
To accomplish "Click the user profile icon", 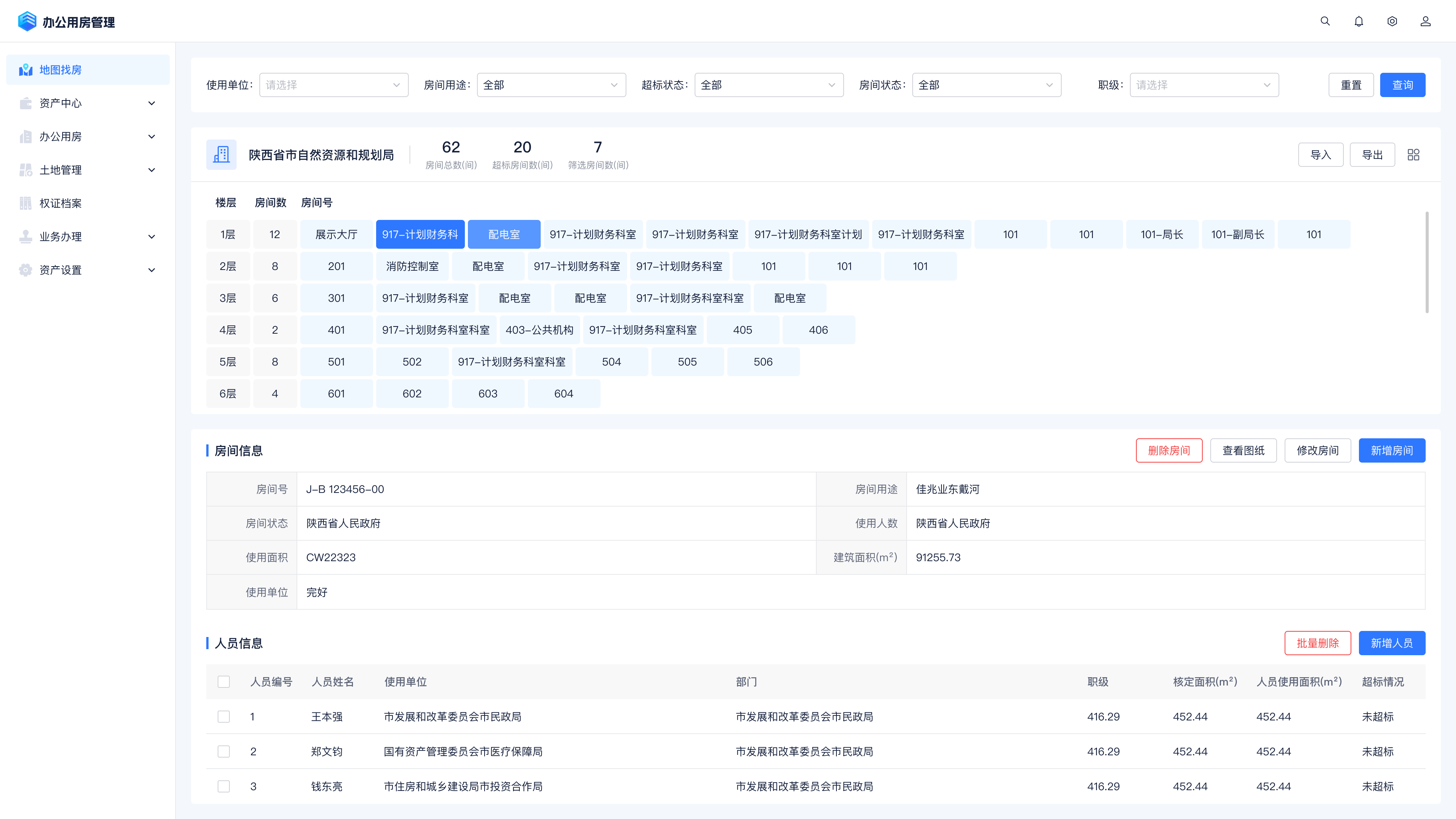I will (1426, 22).
